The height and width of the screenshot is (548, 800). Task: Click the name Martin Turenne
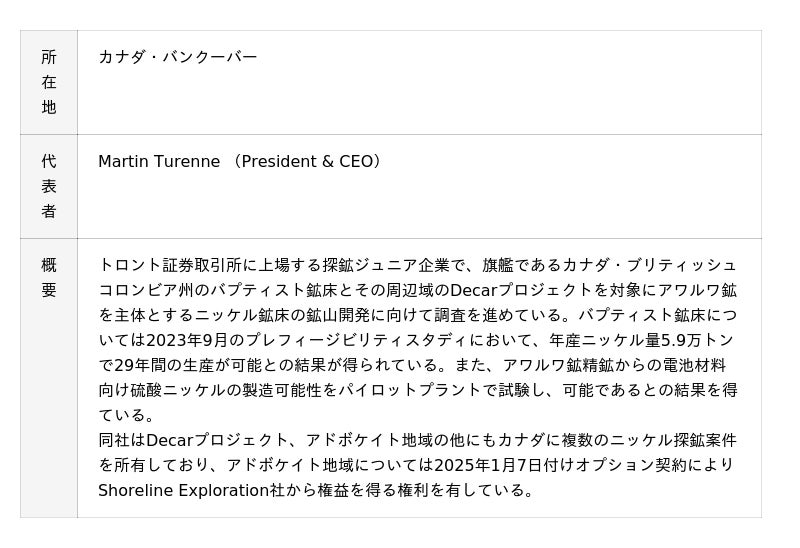pos(159,161)
